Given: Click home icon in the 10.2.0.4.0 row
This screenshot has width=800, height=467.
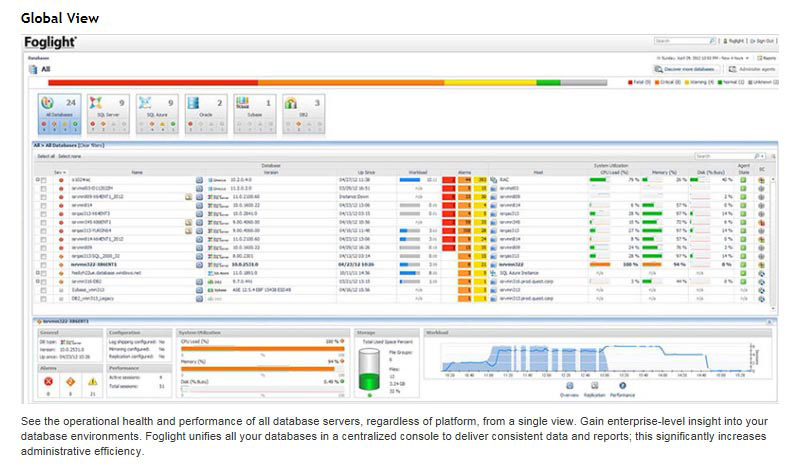Looking at the screenshot, I should 199,180.
